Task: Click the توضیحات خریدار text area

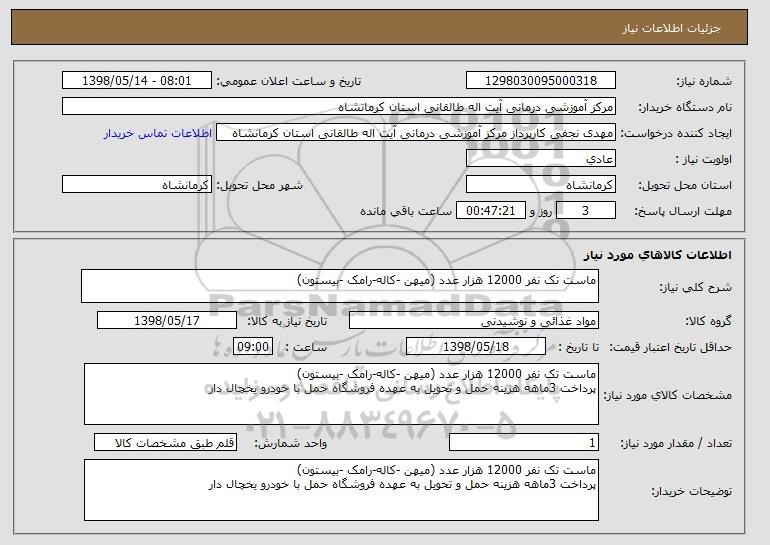Action: click(341, 490)
